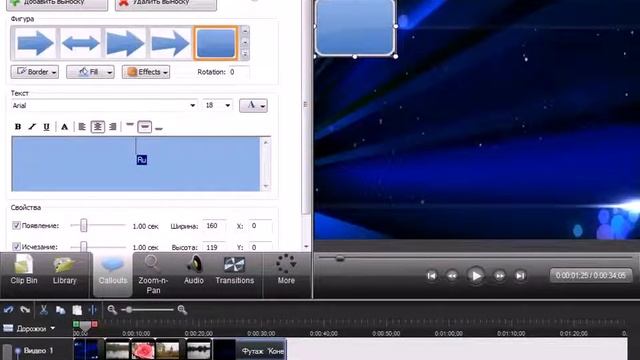Viewport: 640px width, 360px height.
Task: Toggle the Появление fade-in checkbox
Action: [x=16, y=225]
